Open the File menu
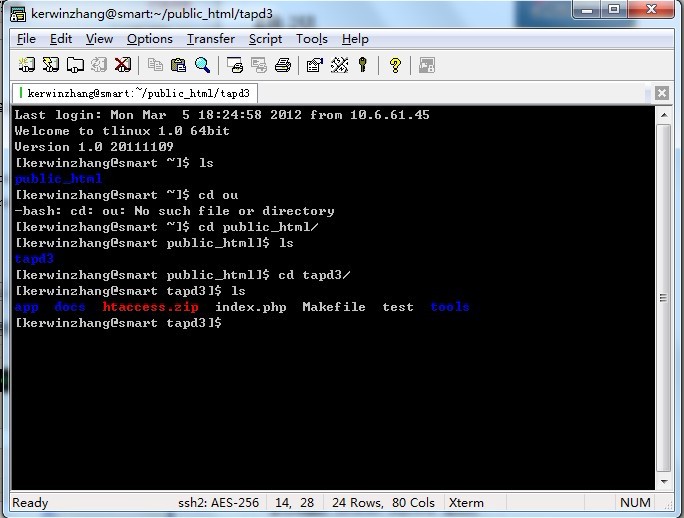684x518 pixels. (x=26, y=39)
